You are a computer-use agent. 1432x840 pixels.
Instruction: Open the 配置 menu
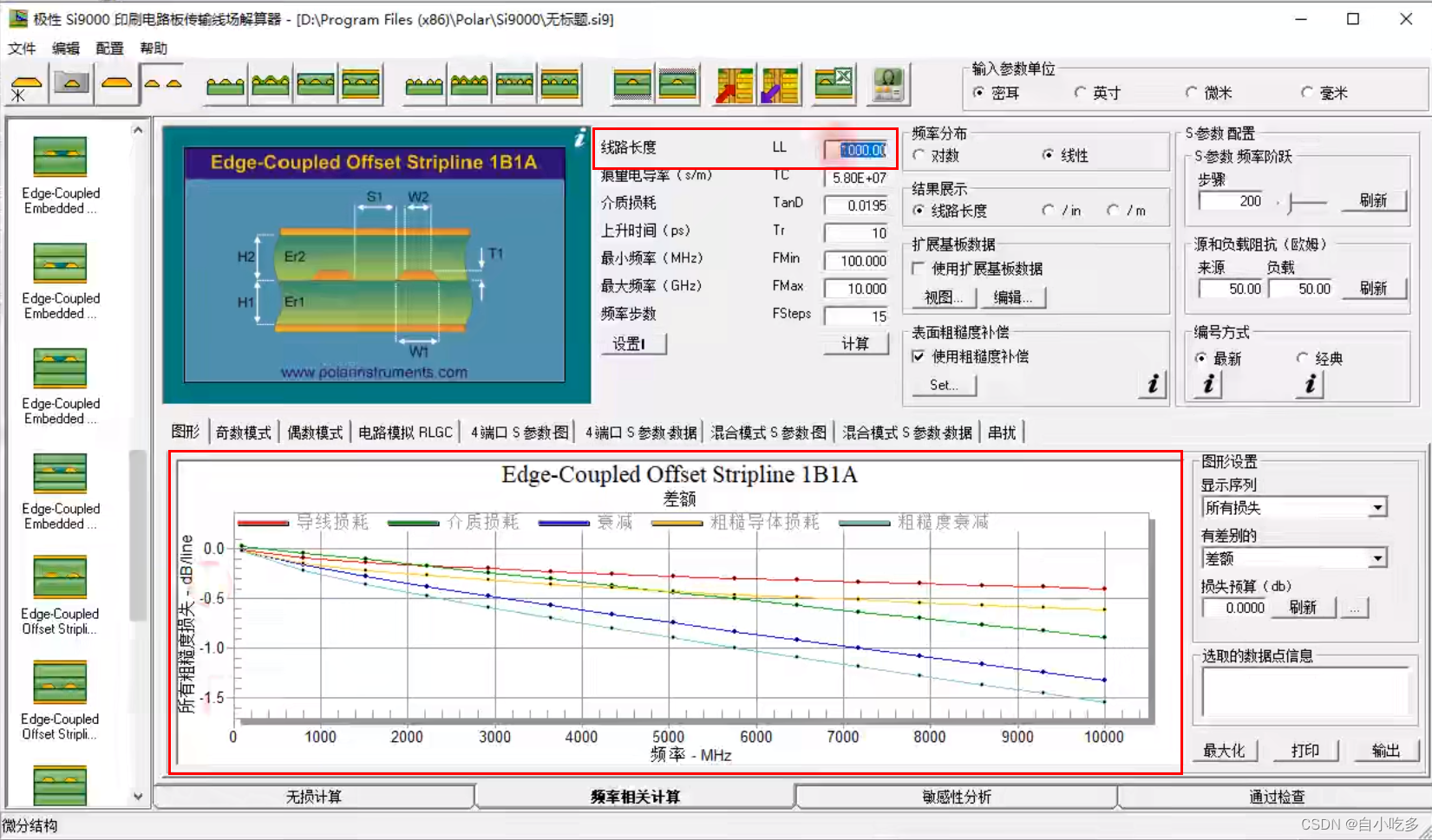point(108,48)
